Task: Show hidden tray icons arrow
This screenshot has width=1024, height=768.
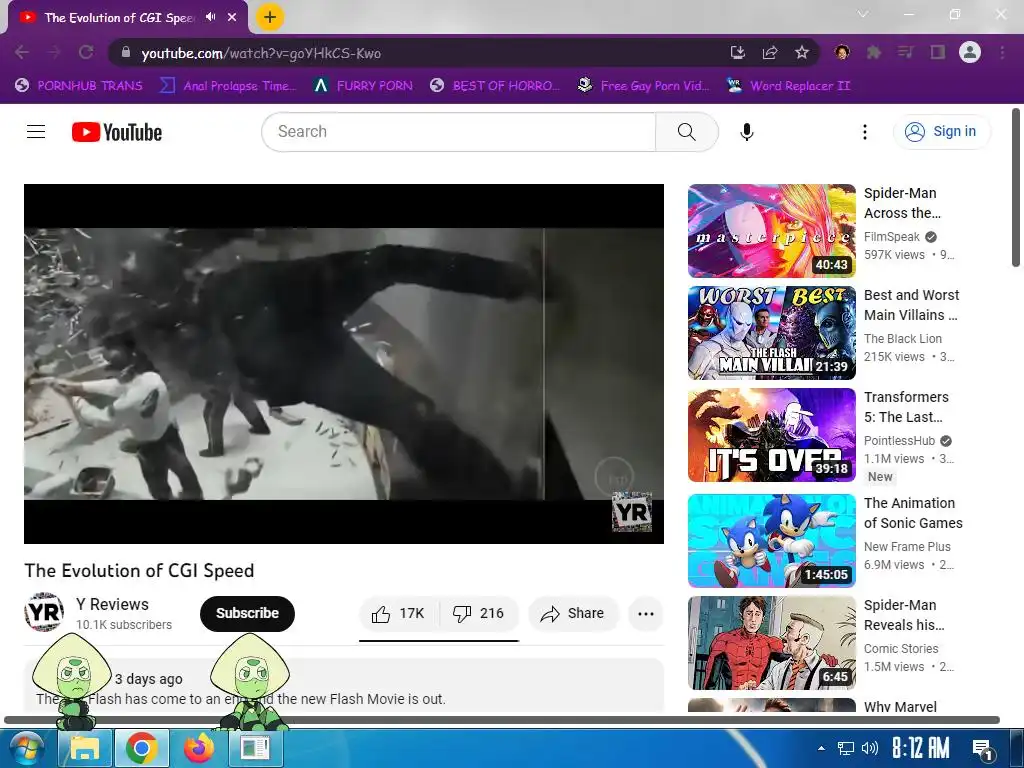Action: pos(822,748)
